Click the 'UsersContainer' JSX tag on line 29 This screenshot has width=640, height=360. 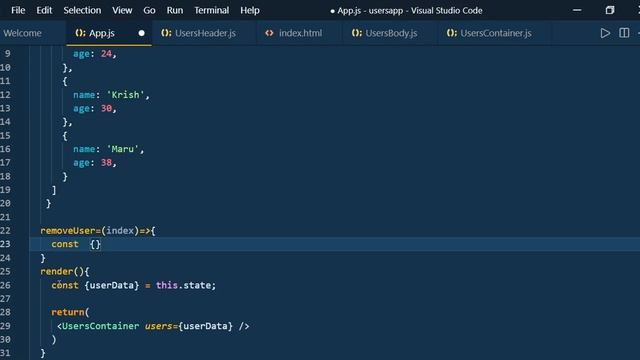100,326
